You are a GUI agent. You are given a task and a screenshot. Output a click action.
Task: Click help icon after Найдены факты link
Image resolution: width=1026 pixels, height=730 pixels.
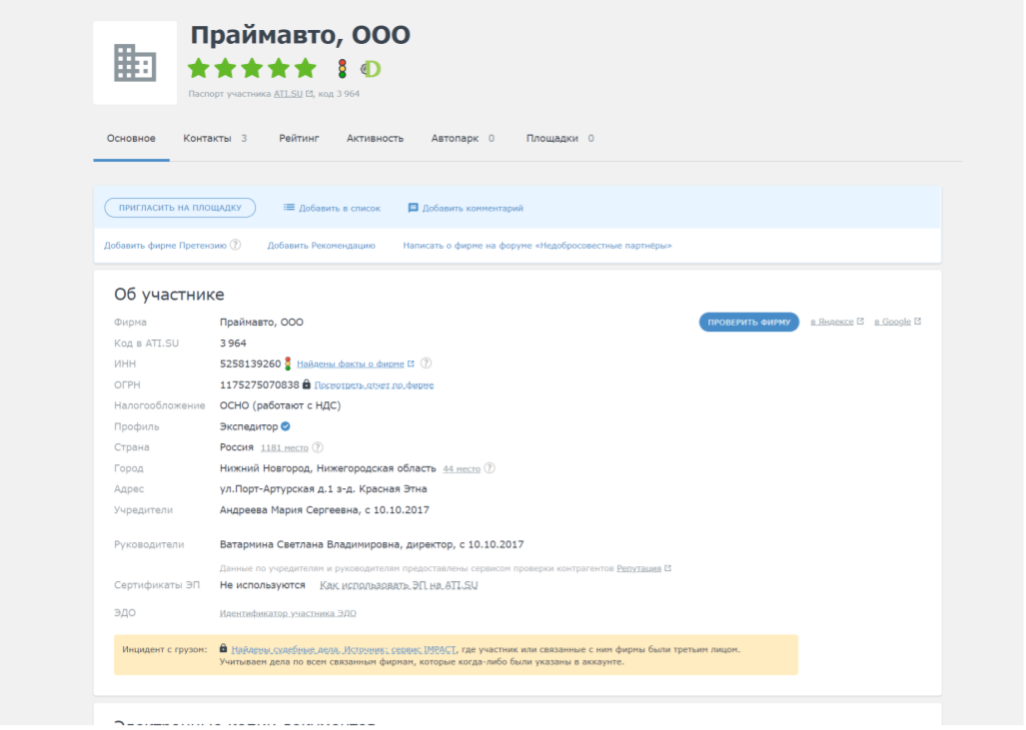(426, 363)
